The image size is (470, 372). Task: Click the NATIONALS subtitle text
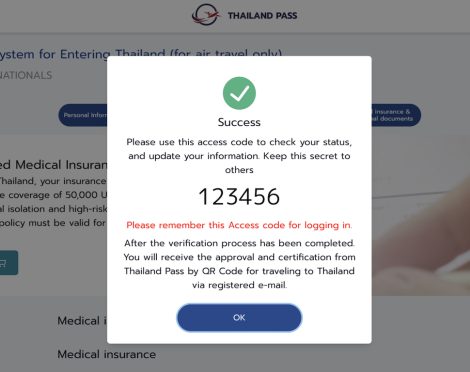[26, 75]
